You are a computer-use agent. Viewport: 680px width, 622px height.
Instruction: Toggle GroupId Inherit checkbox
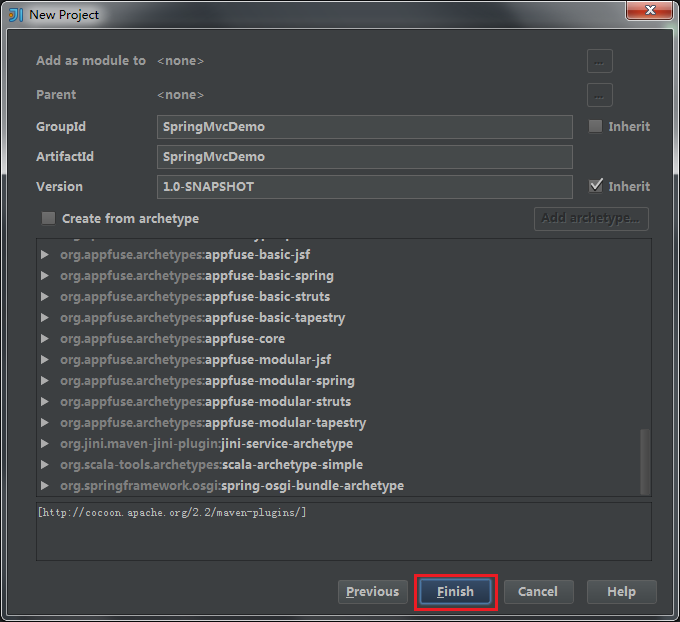pos(595,127)
